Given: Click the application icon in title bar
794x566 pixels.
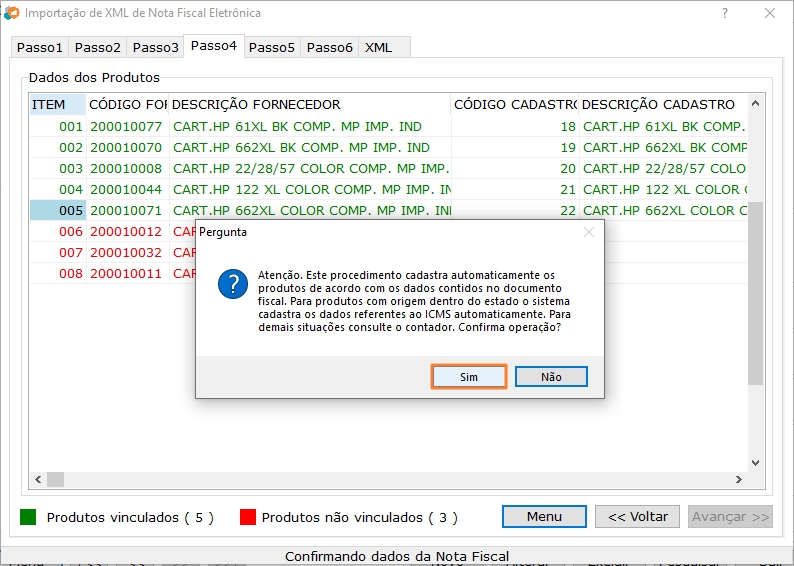Looking at the screenshot, I should (x=12, y=14).
